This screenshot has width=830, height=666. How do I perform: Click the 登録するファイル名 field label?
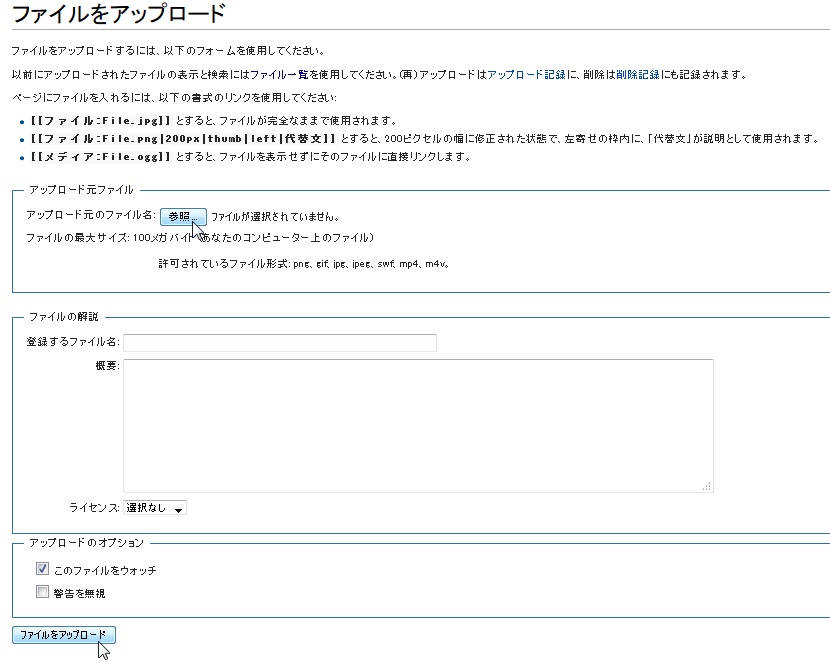(73, 342)
